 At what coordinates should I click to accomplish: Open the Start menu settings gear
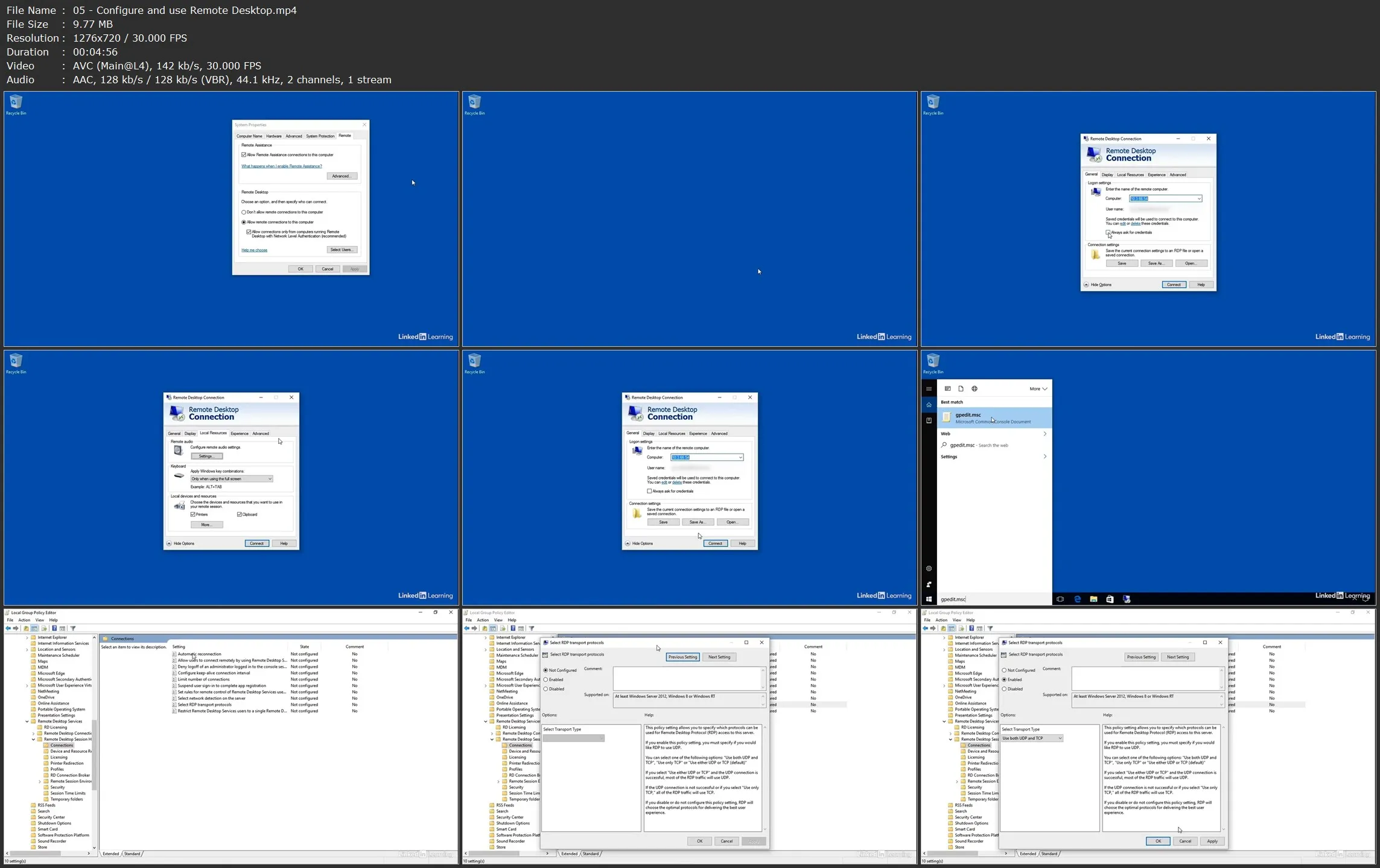tap(929, 568)
